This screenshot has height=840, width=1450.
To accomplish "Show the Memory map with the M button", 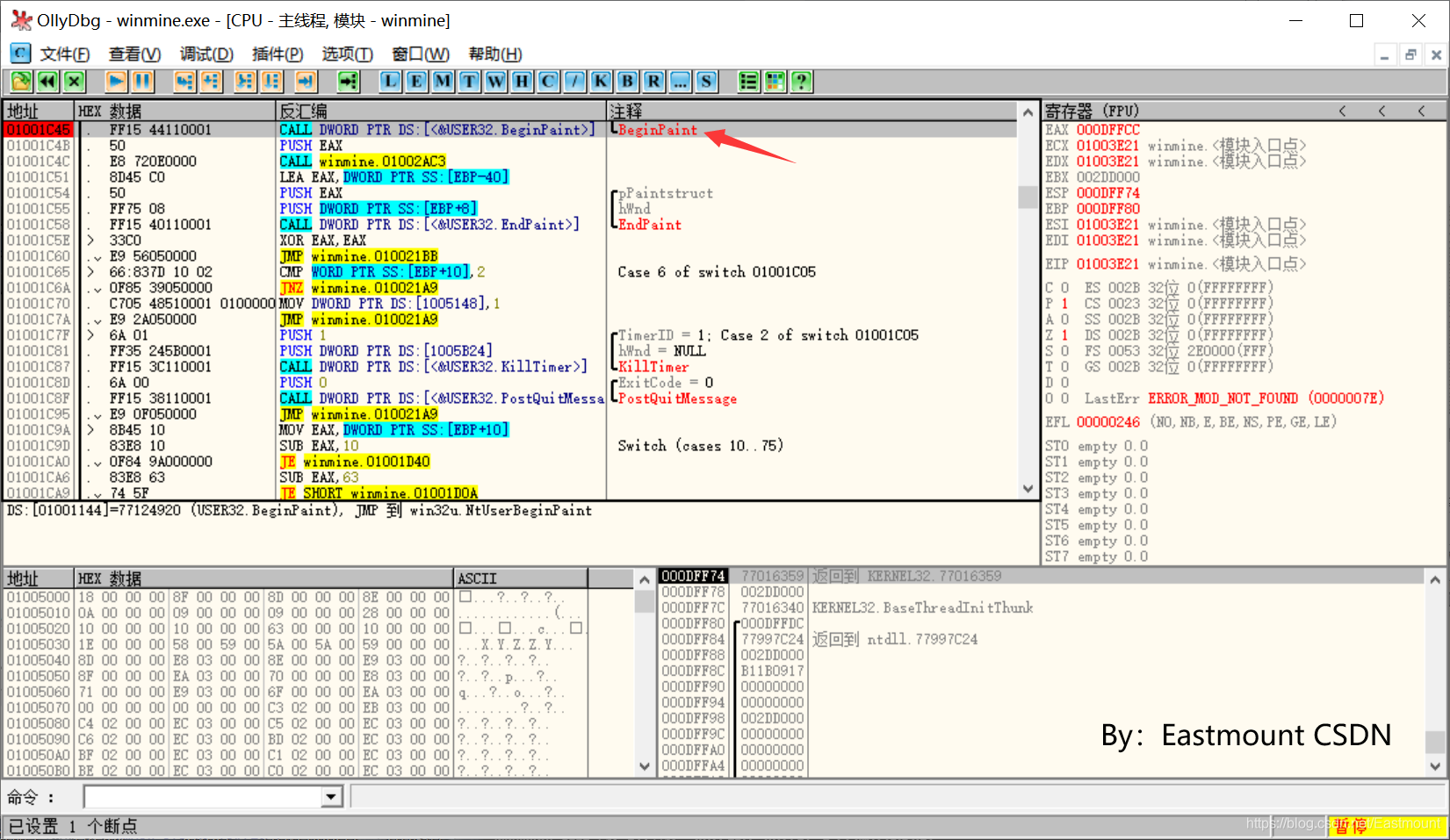I will [x=443, y=82].
